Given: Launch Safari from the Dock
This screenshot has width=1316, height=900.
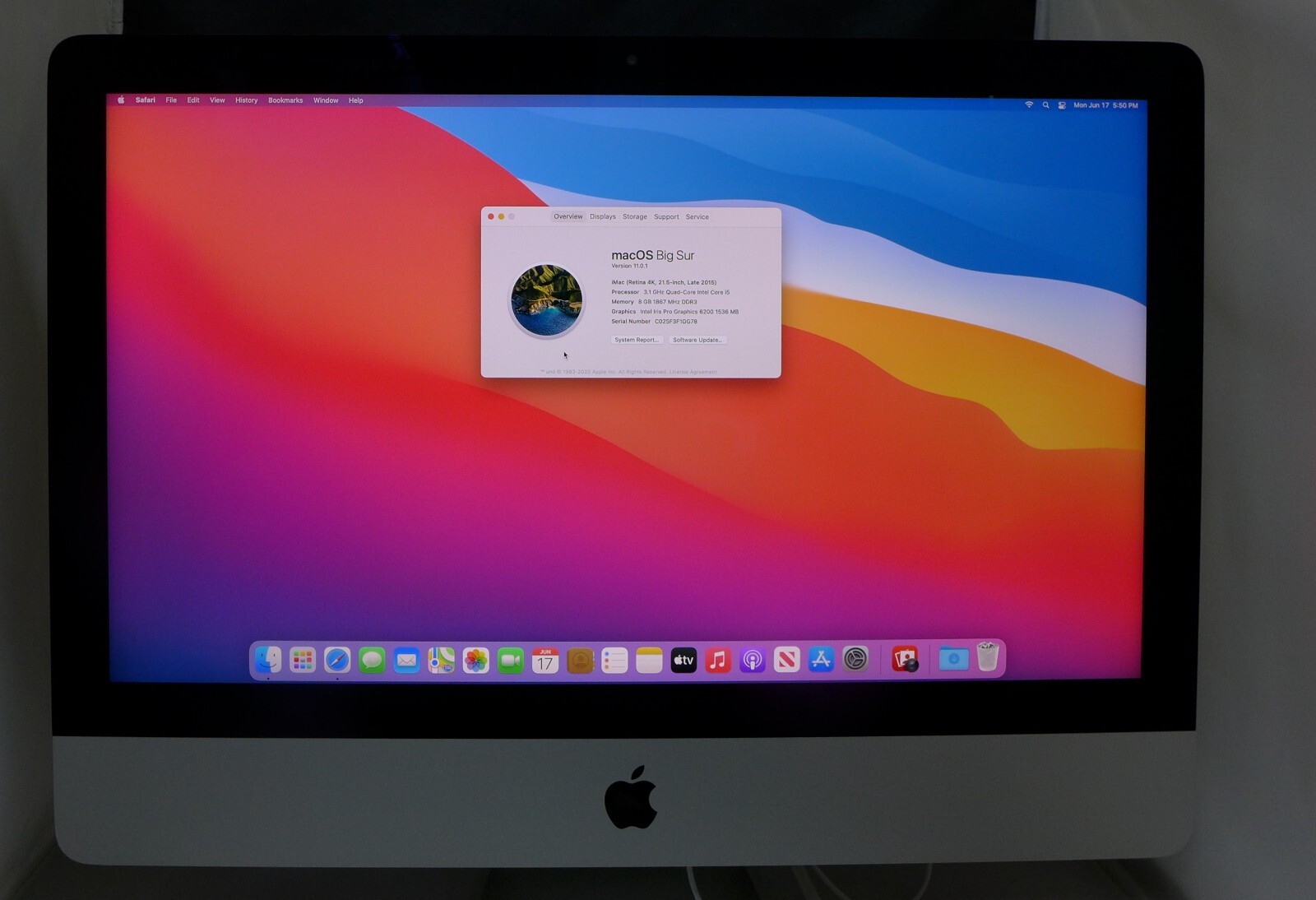Looking at the screenshot, I should (337, 660).
